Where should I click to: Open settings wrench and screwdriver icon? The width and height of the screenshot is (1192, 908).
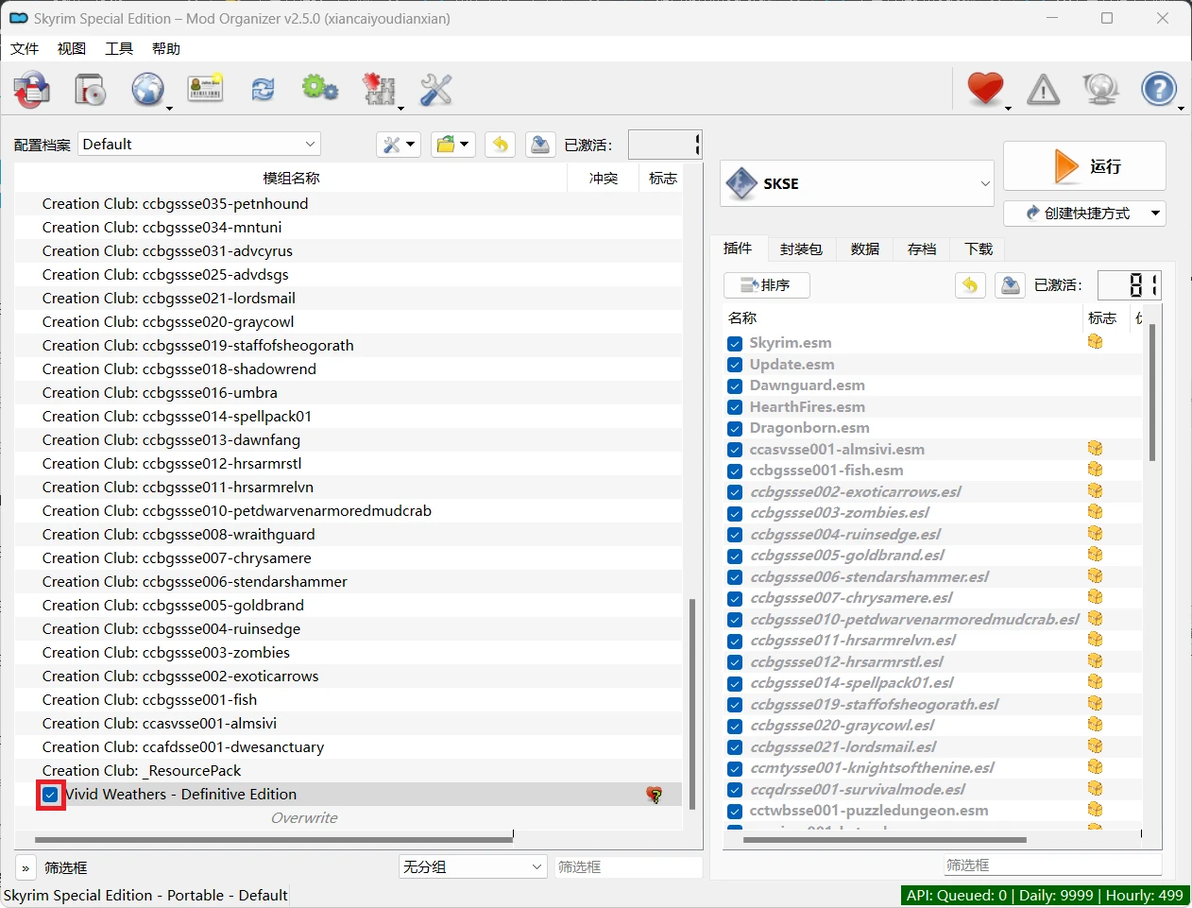(x=436, y=90)
